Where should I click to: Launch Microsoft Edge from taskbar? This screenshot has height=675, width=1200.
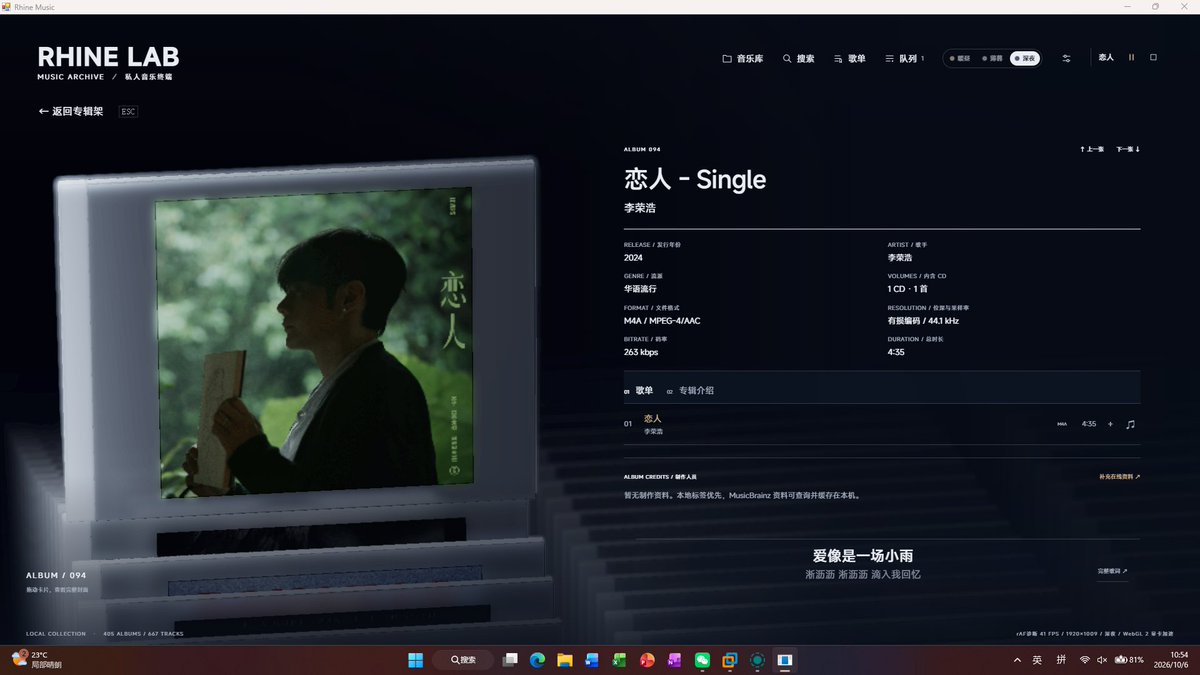pyautogui.click(x=537, y=660)
